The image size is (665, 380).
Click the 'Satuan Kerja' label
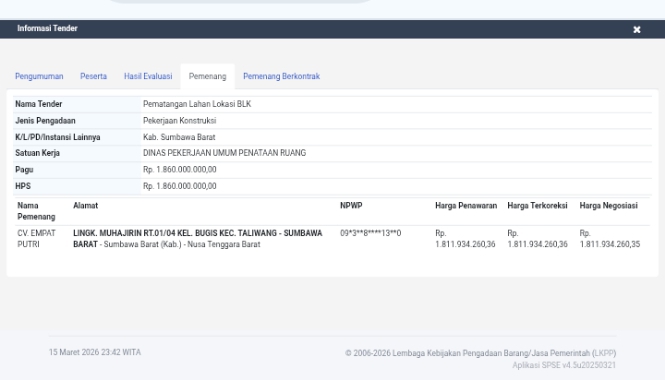37,153
